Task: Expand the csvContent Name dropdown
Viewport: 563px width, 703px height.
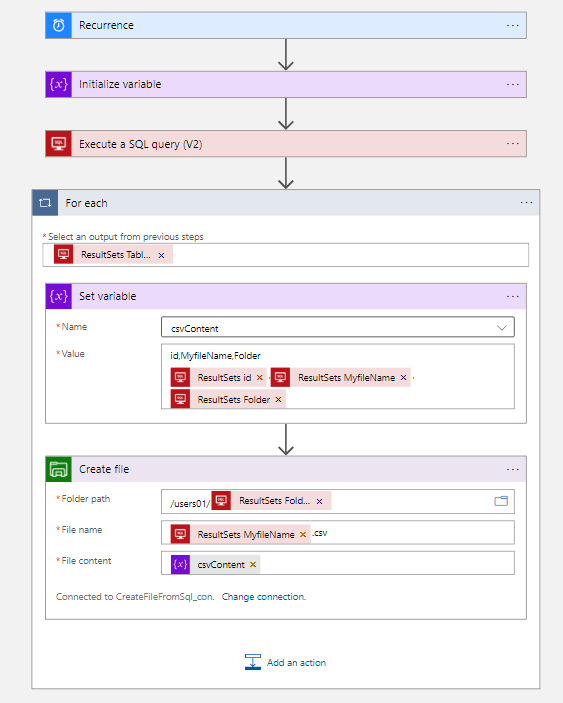Action: click(502, 328)
